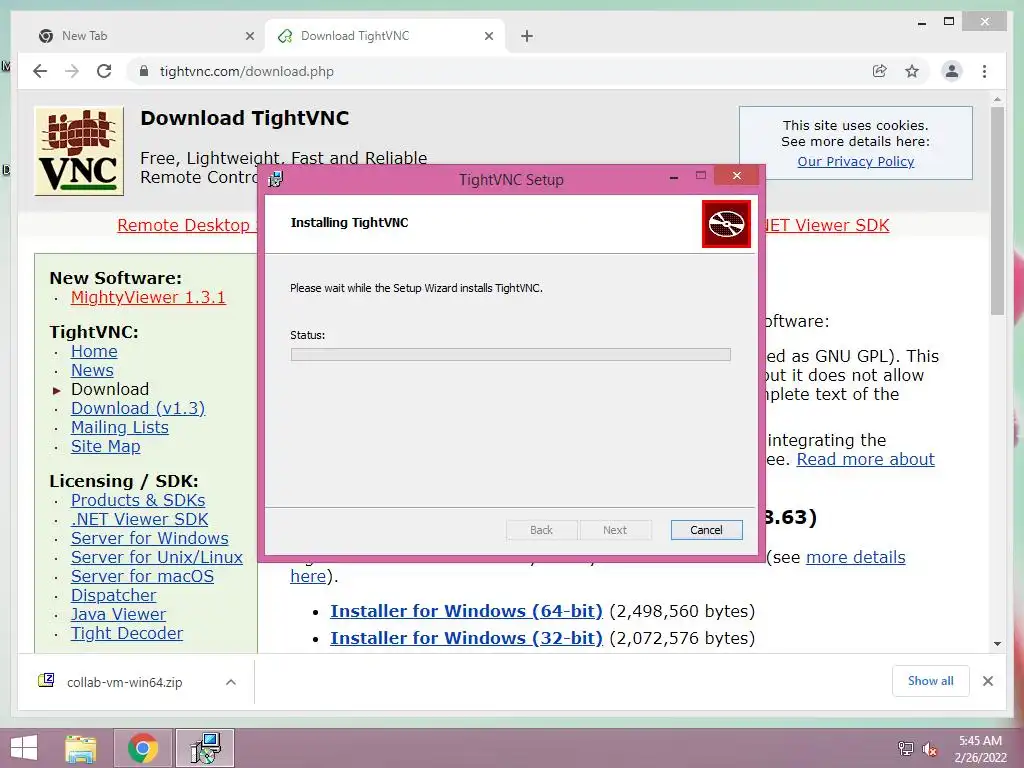Open Products & SDKs link
The height and width of the screenshot is (768, 1024).
click(x=138, y=500)
